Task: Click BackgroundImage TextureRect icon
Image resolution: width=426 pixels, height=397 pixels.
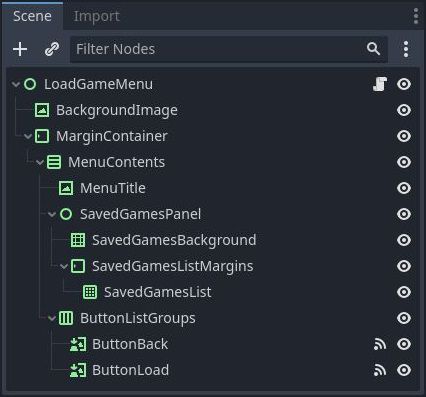Action: tap(42, 110)
